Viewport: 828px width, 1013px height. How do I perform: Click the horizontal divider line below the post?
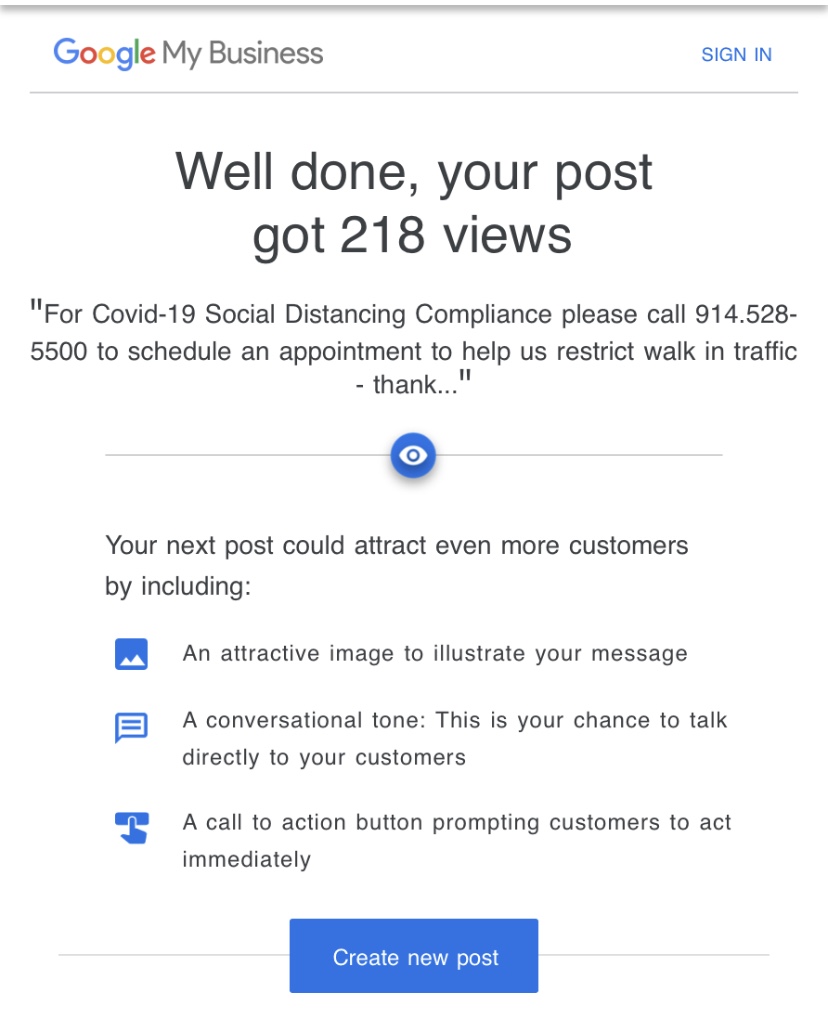pos(240,455)
